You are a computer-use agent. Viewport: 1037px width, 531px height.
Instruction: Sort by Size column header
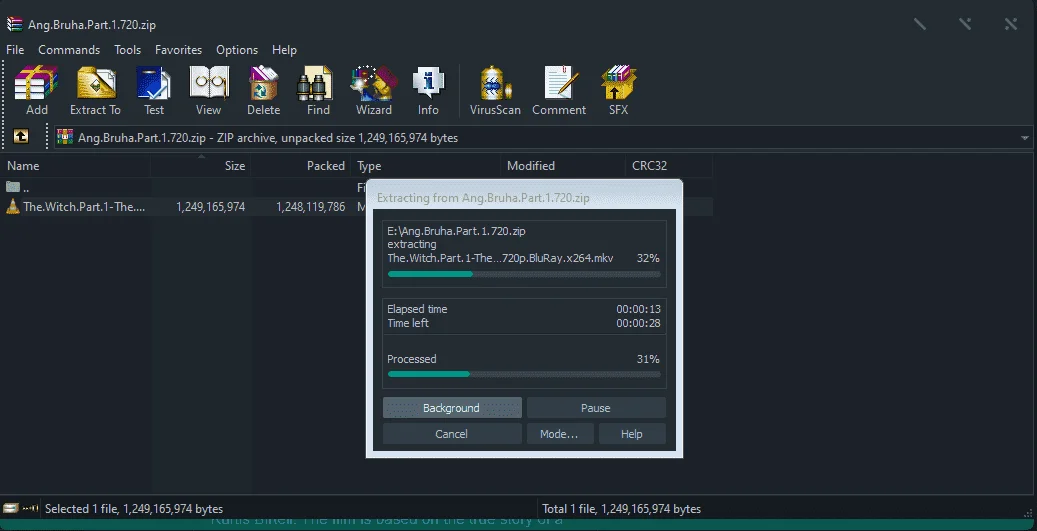(x=201, y=166)
